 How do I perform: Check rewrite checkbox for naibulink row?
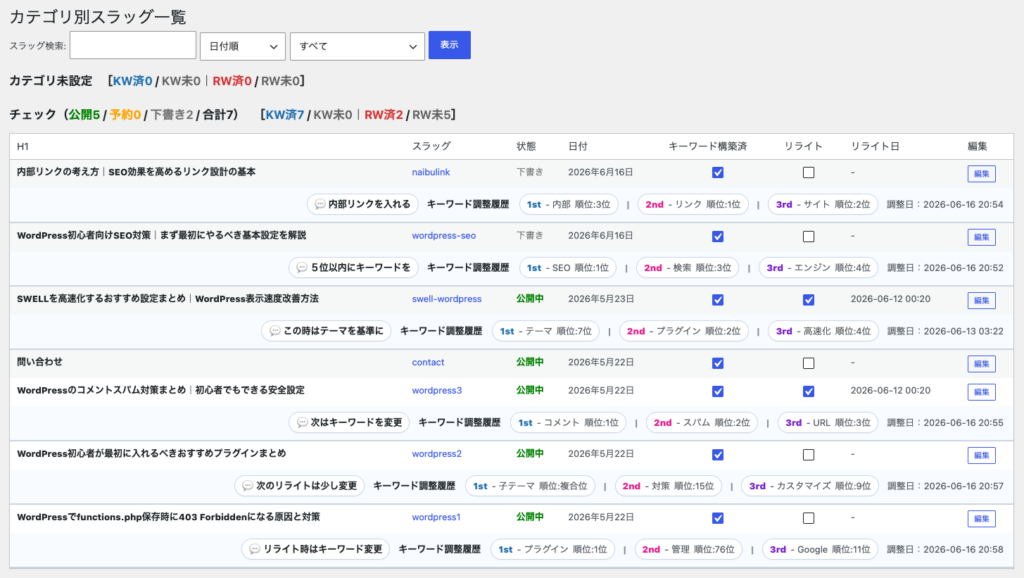(x=808, y=173)
